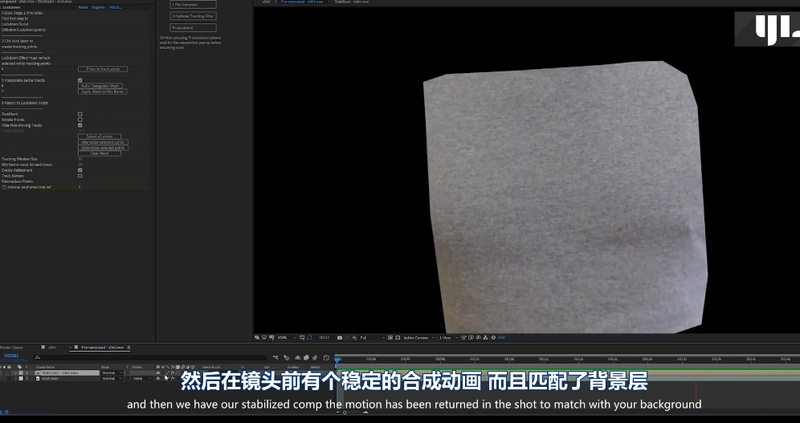Open blending mode dropdown for layer 2
This screenshot has width=800, height=423.
tap(112, 379)
